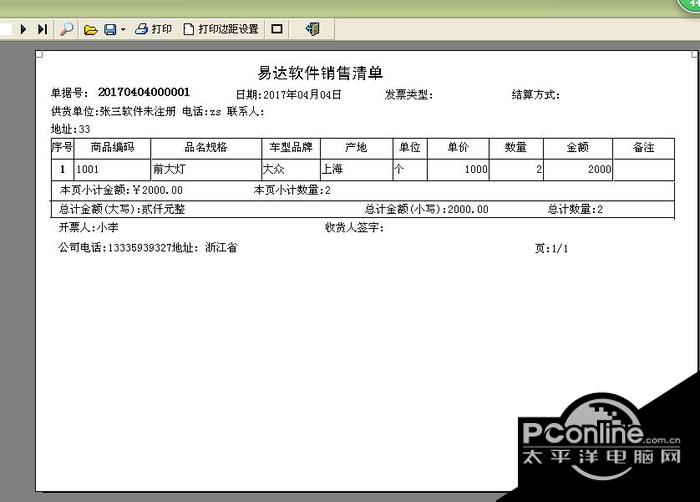
Task: Click the 车型品牌 column header
Action: 291,147
